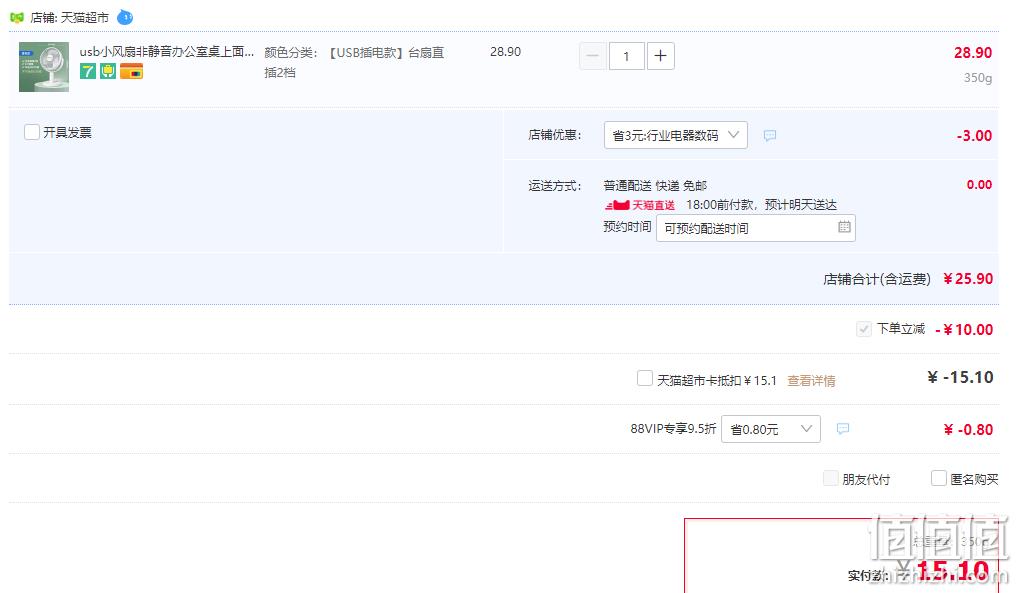Check the 开具发票 invoice checkbox

[32, 132]
